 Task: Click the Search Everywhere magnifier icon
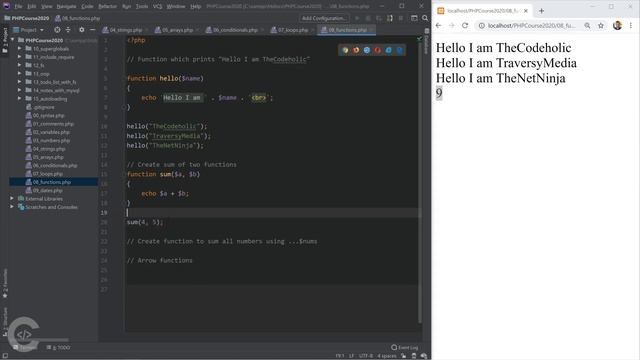tap(425, 18)
